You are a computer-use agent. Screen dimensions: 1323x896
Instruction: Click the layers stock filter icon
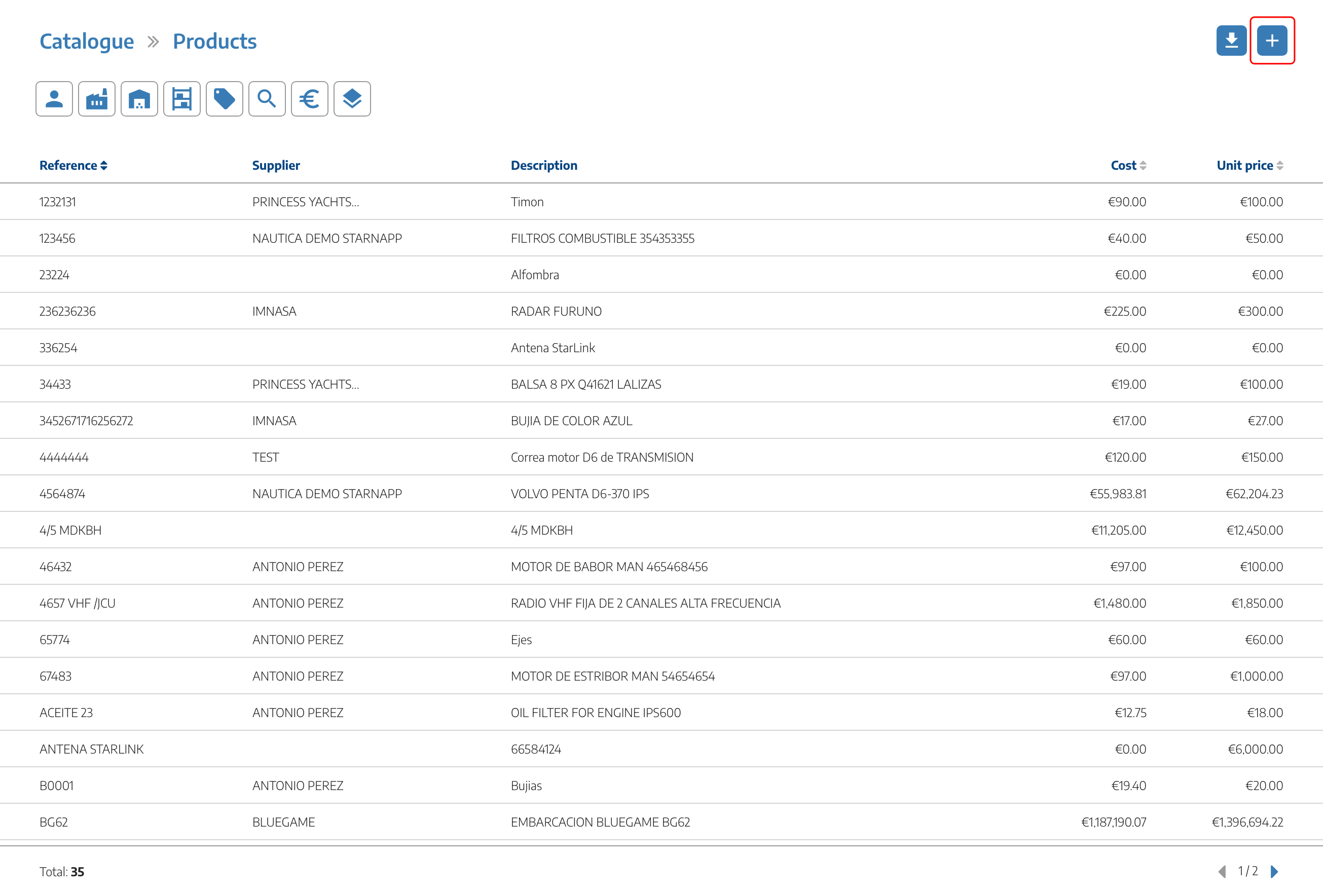352,99
